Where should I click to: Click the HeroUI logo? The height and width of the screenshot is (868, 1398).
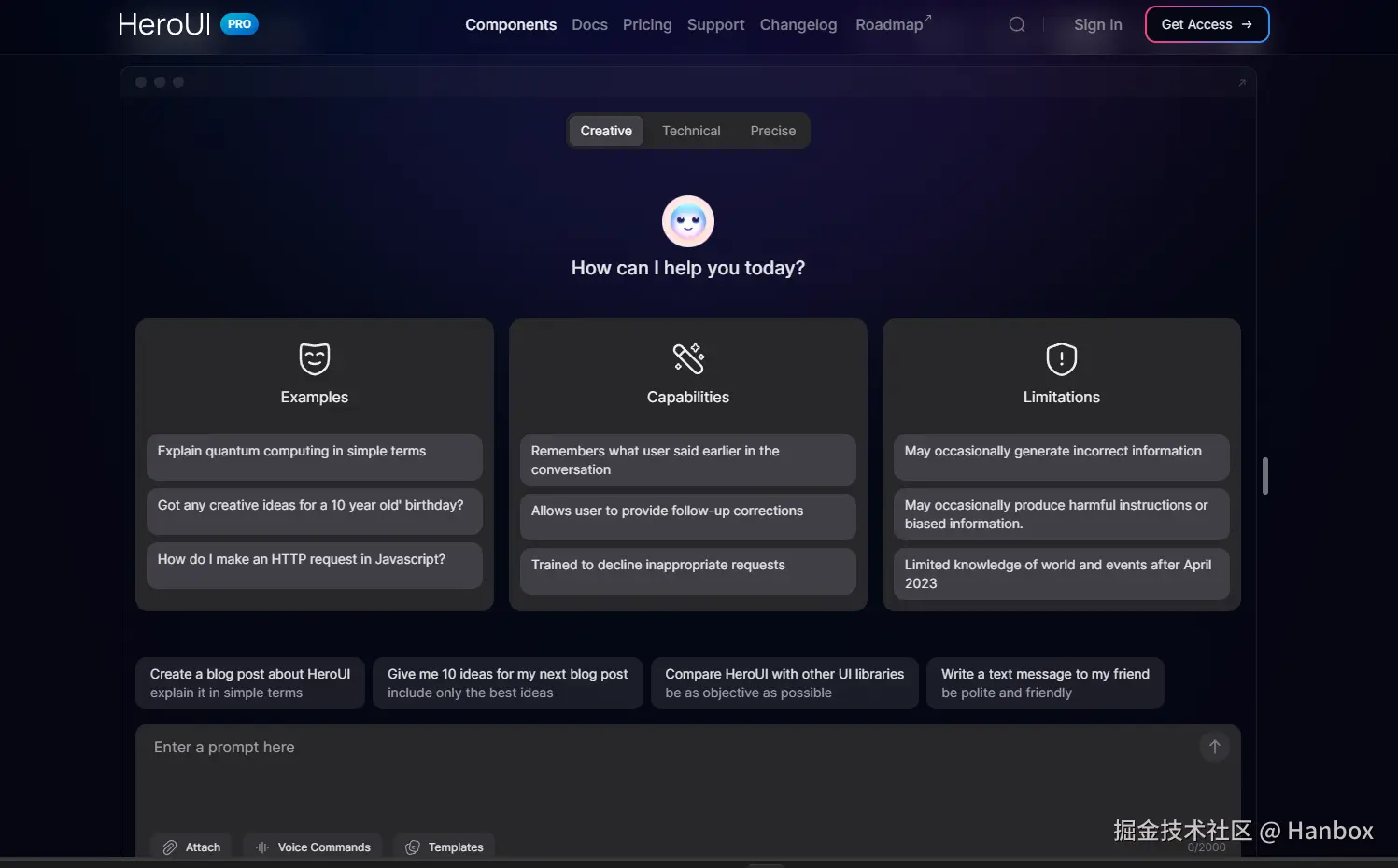(x=164, y=24)
